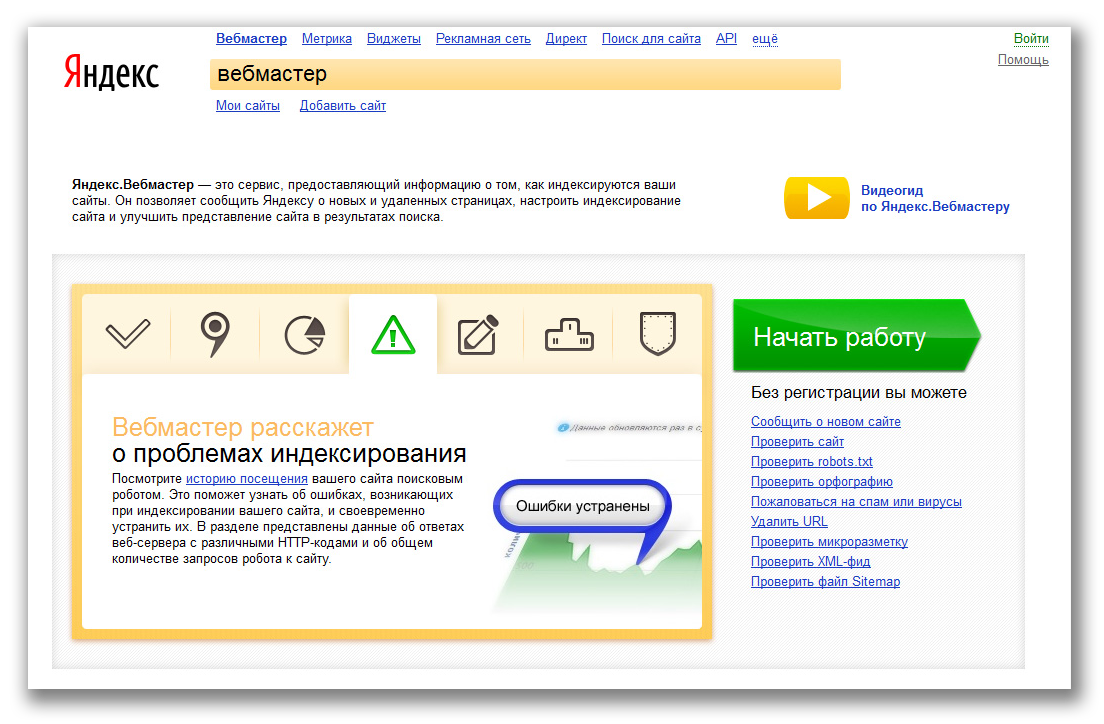The width and height of the screenshot is (1104, 724).
Task: Go to Виджеты in top navigation
Action: click(x=394, y=39)
